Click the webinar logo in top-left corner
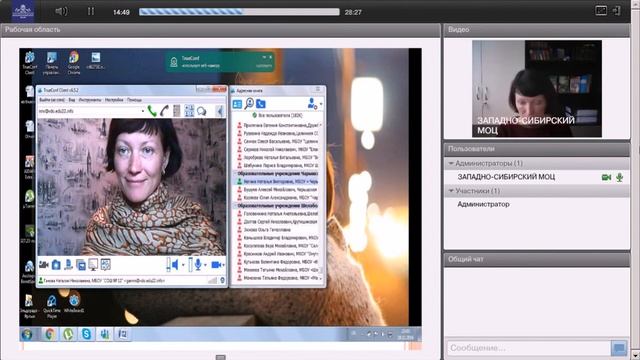 [x=23, y=11]
